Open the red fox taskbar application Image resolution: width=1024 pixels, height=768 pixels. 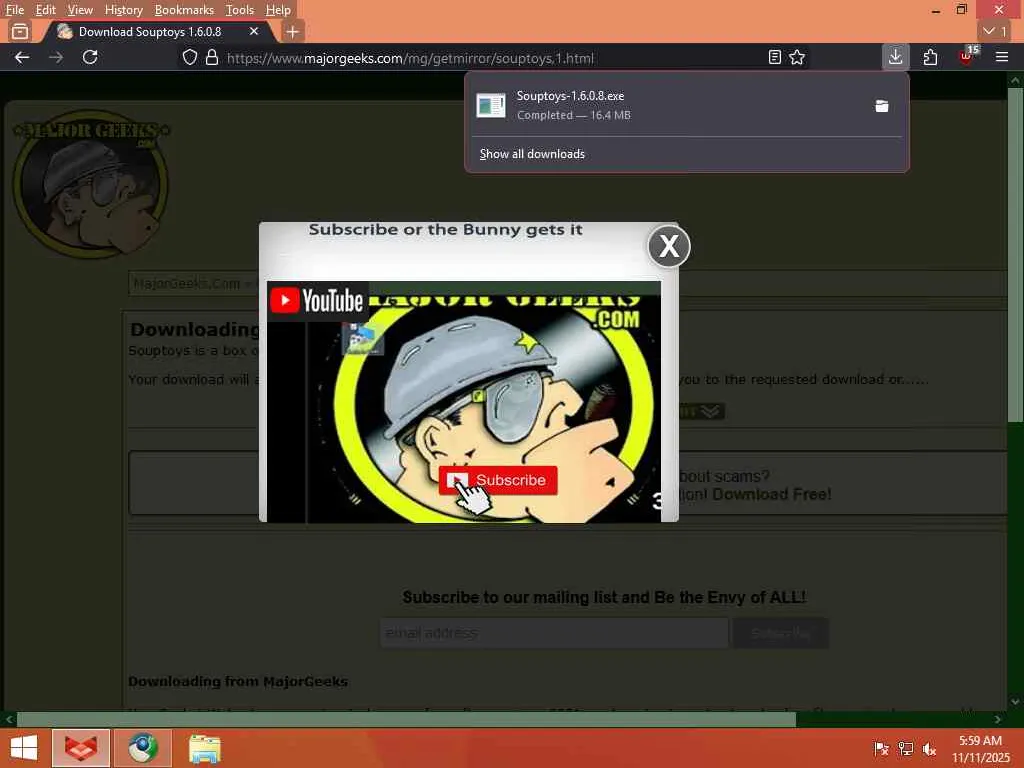pos(81,748)
